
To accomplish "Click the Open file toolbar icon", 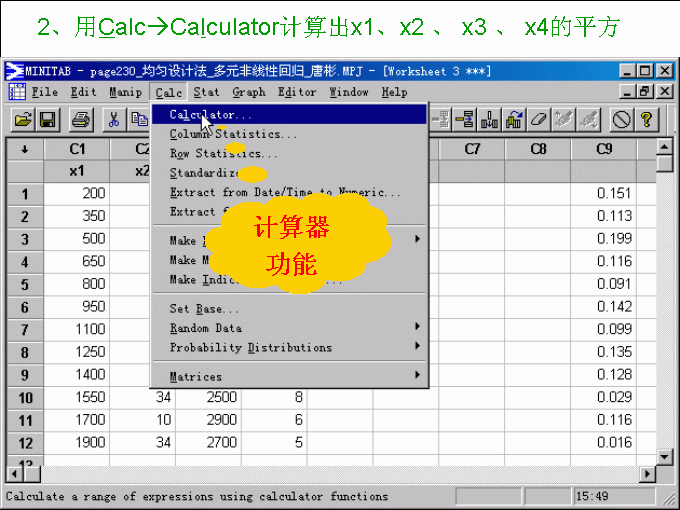I will tap(22, 120).
